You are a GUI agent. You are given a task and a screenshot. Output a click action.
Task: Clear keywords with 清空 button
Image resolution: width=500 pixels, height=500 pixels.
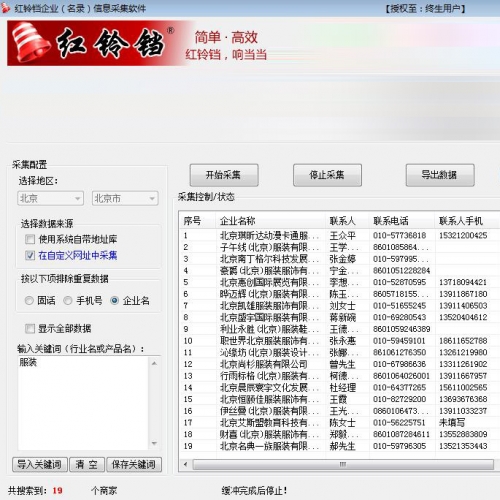87,464
